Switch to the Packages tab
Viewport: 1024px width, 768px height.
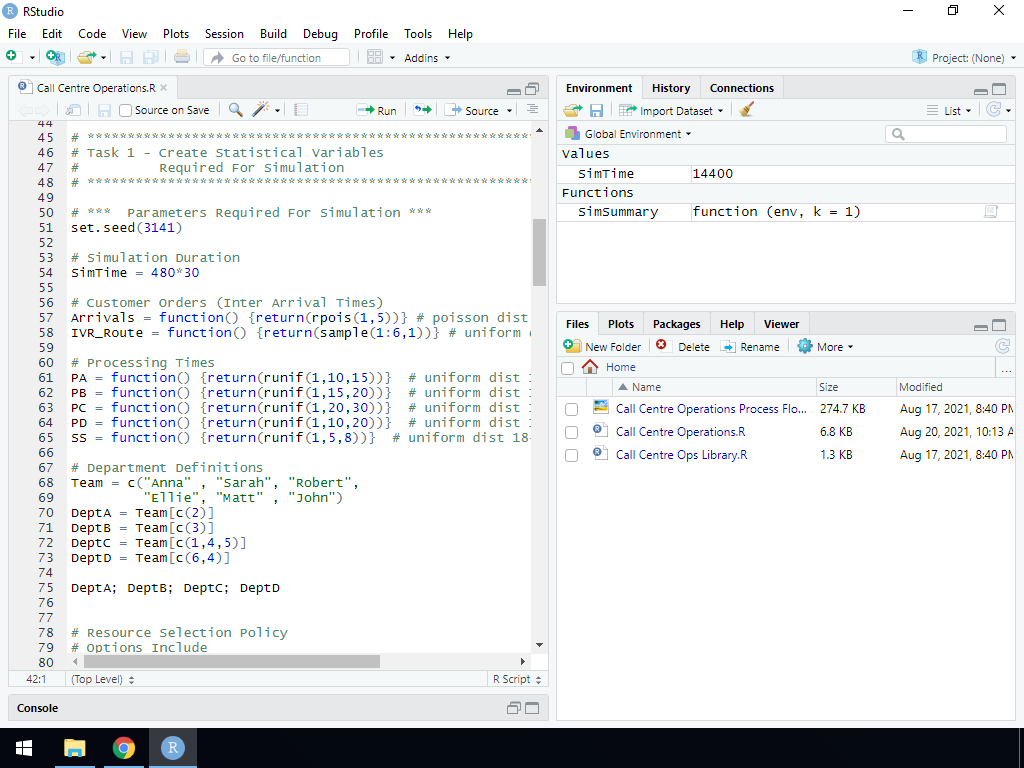(x=676, y=324)
